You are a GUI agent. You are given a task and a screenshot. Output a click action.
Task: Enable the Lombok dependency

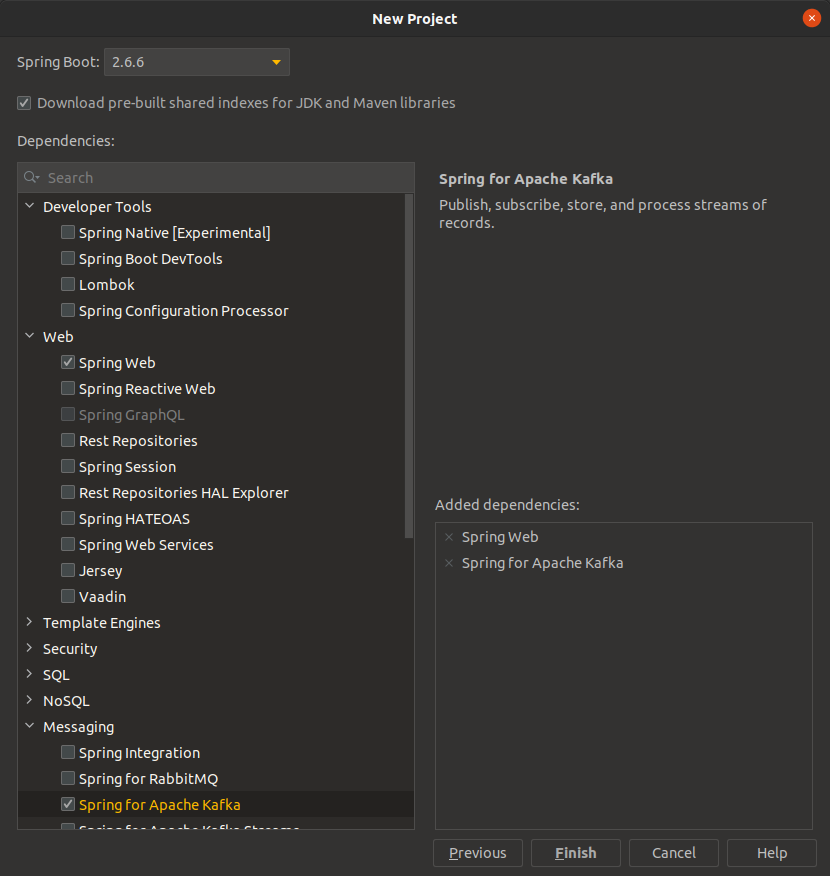[68, 284]
